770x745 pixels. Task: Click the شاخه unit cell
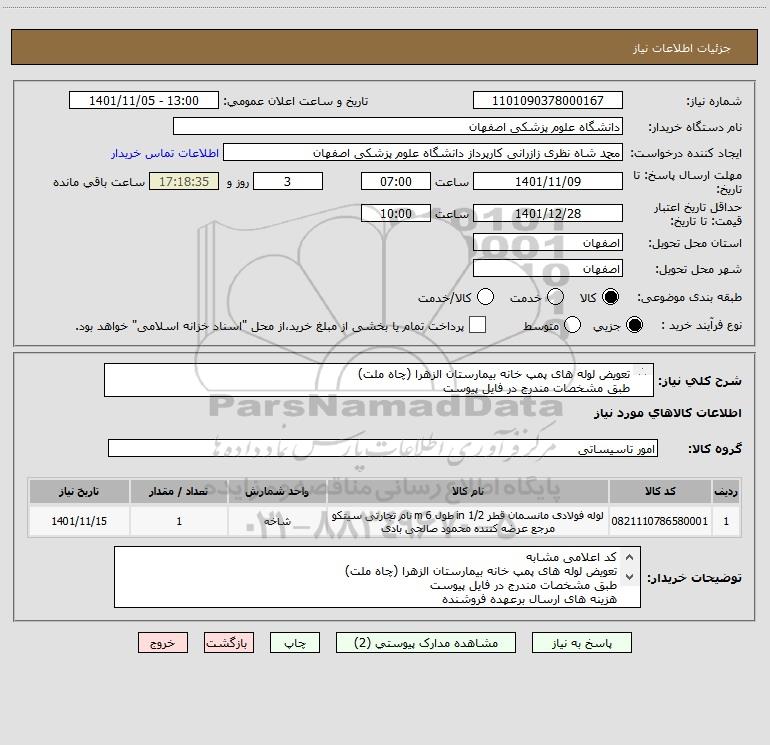(x=277, y=521)
